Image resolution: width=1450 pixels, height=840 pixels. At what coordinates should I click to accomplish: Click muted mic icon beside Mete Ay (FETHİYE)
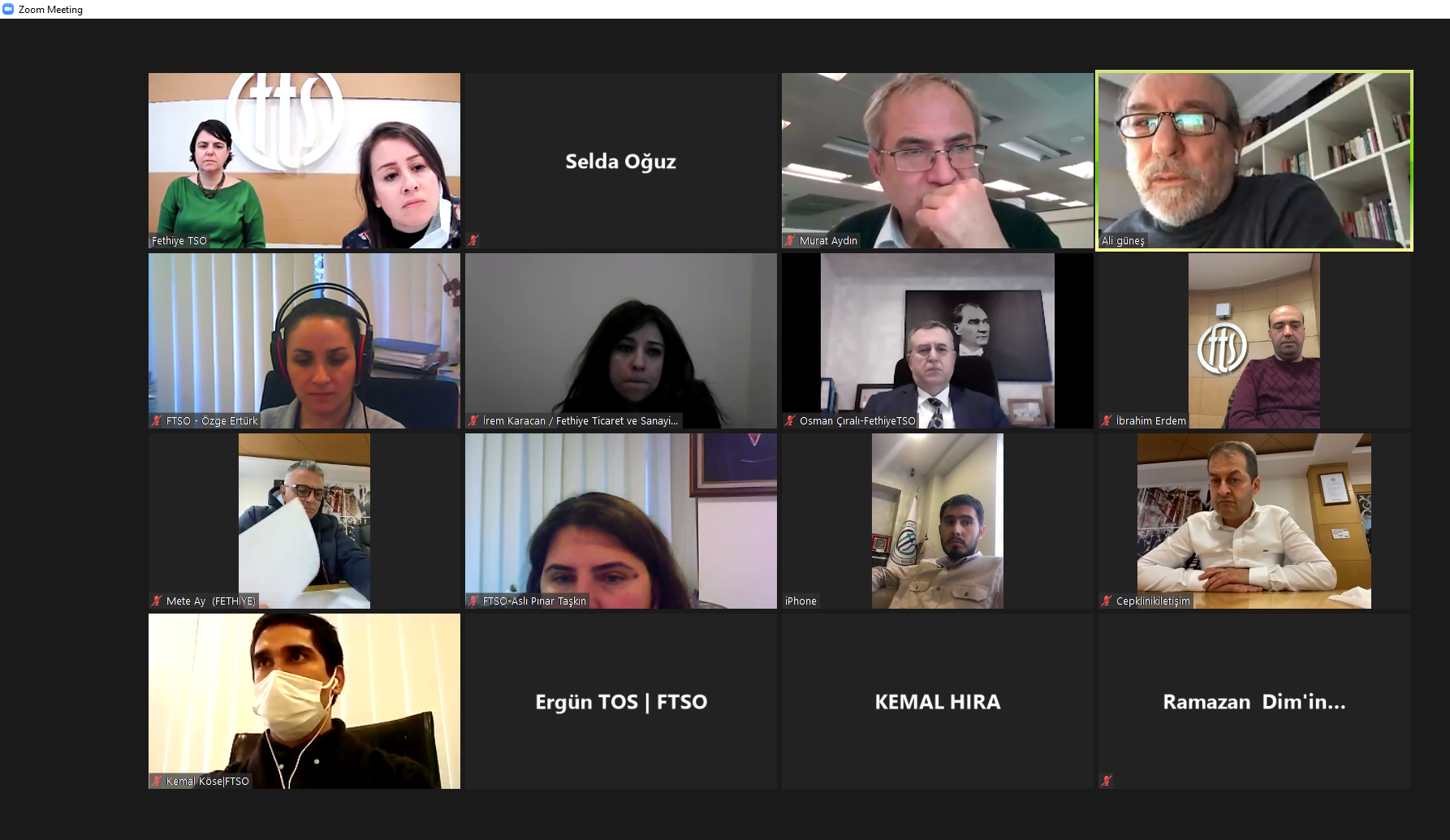point(157,601)
